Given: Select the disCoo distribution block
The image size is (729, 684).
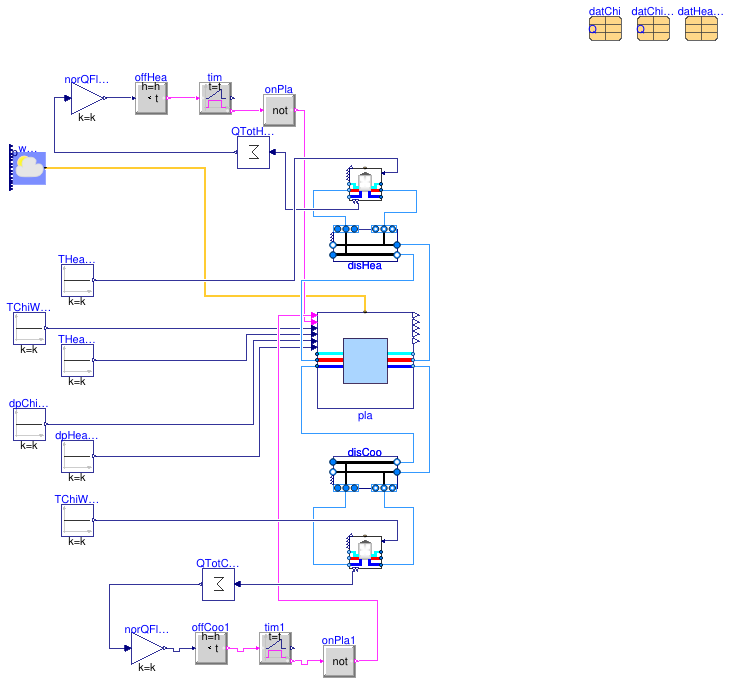Looking at the screenshot, I should [x=365, y=474].
